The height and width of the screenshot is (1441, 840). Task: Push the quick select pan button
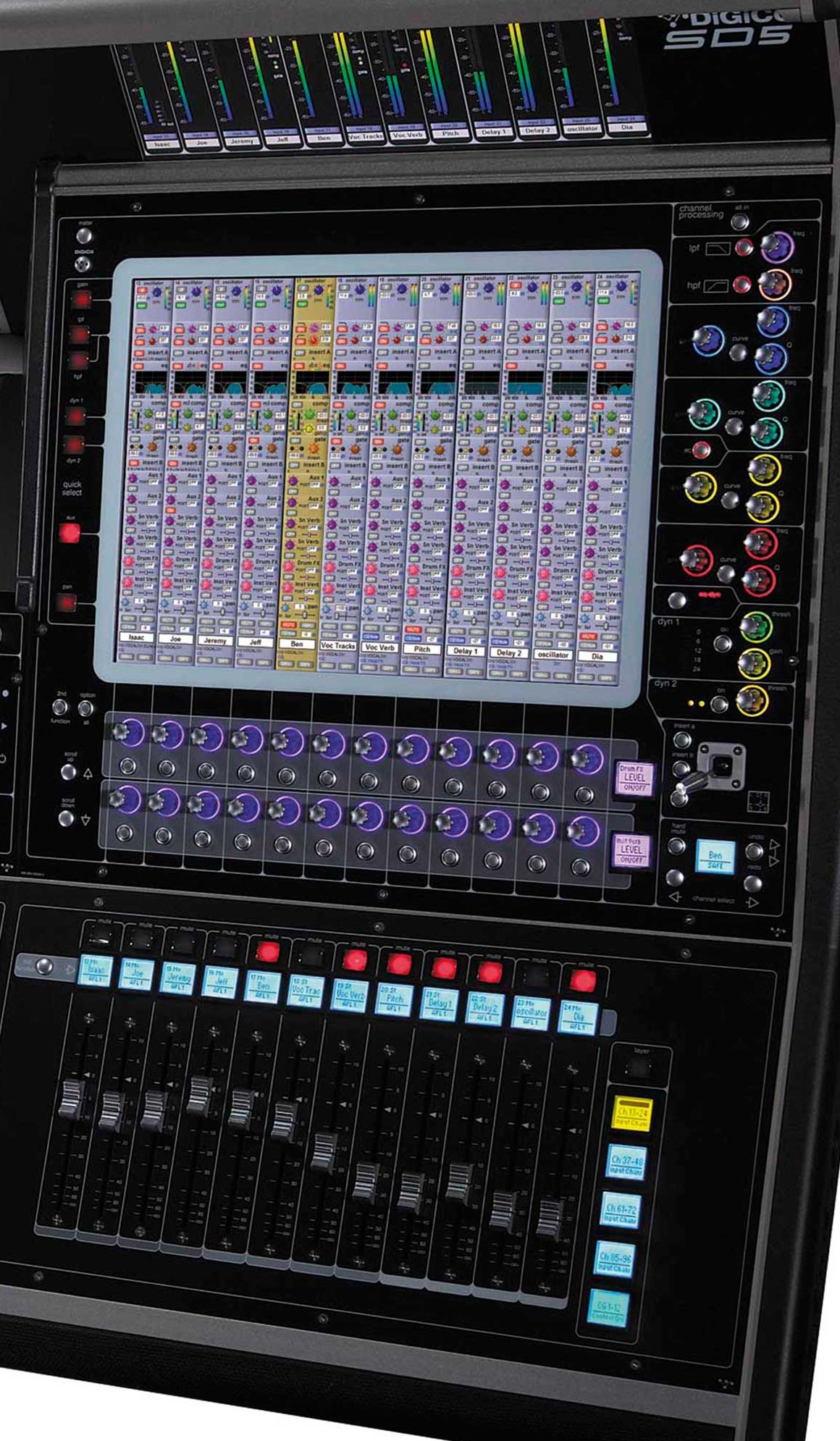(x=67, y=602)
